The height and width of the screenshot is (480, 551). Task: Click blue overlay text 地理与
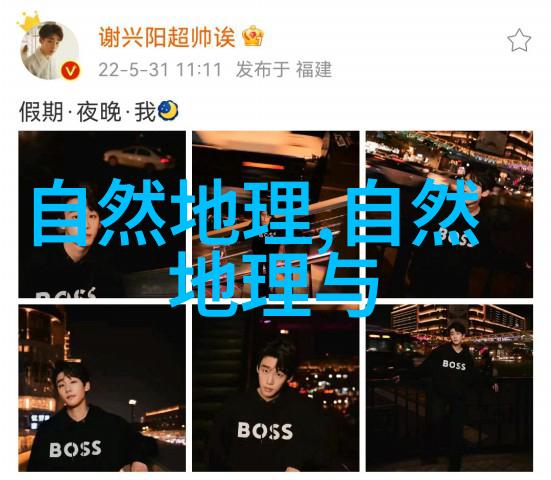click(x=275, y=284)
